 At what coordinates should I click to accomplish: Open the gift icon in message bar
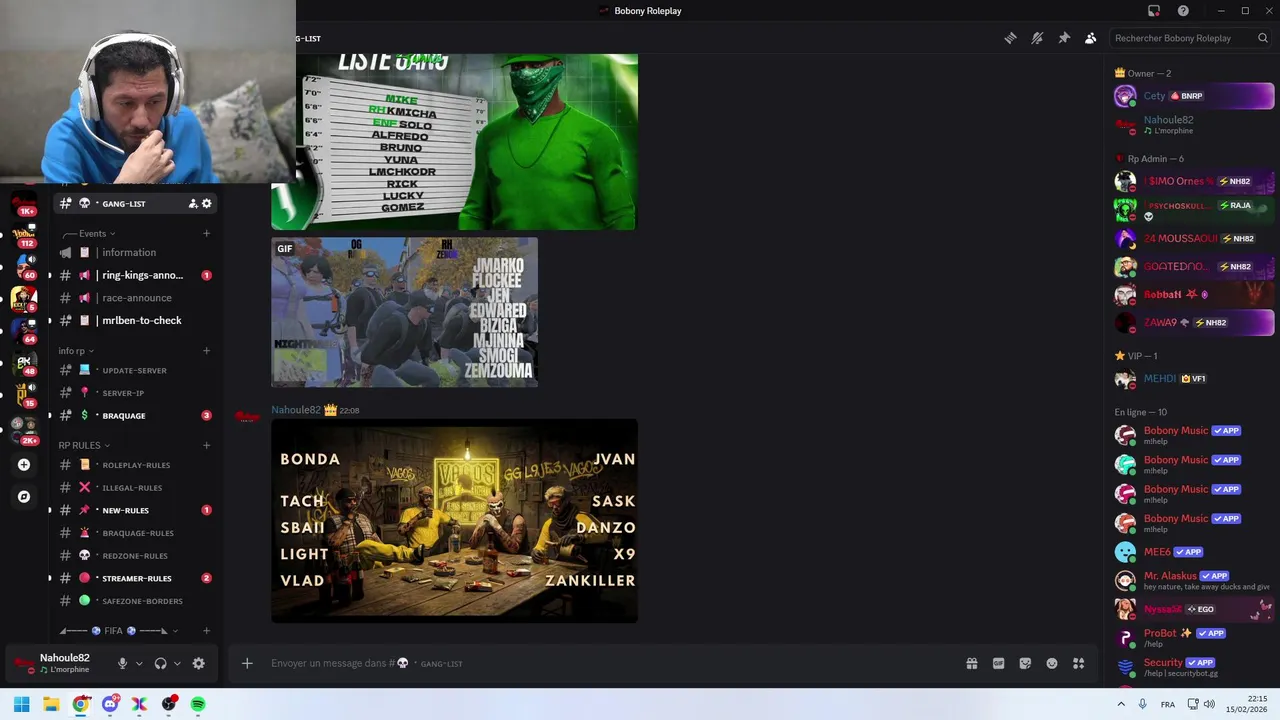tap(971, 663)
